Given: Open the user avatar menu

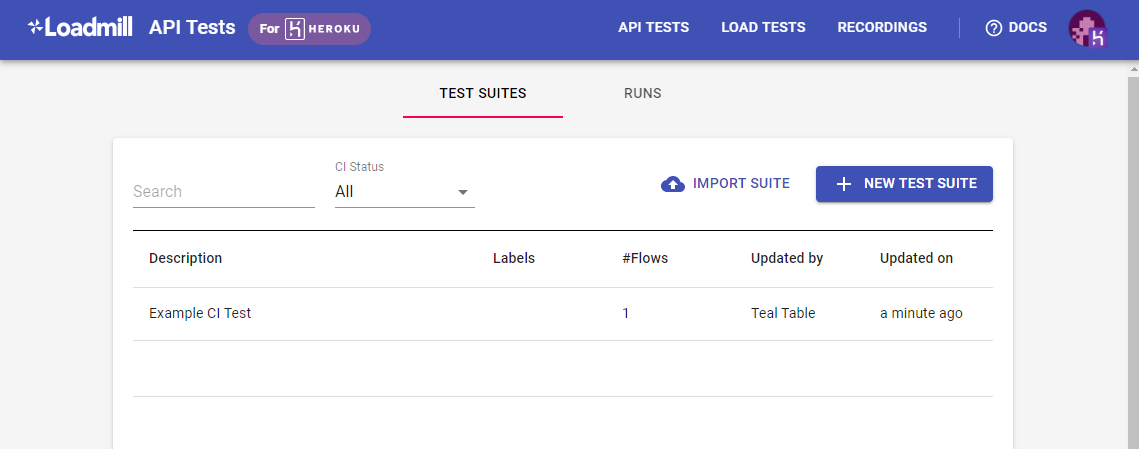Looking at the screenshot, I should (x=1087, y=28).
